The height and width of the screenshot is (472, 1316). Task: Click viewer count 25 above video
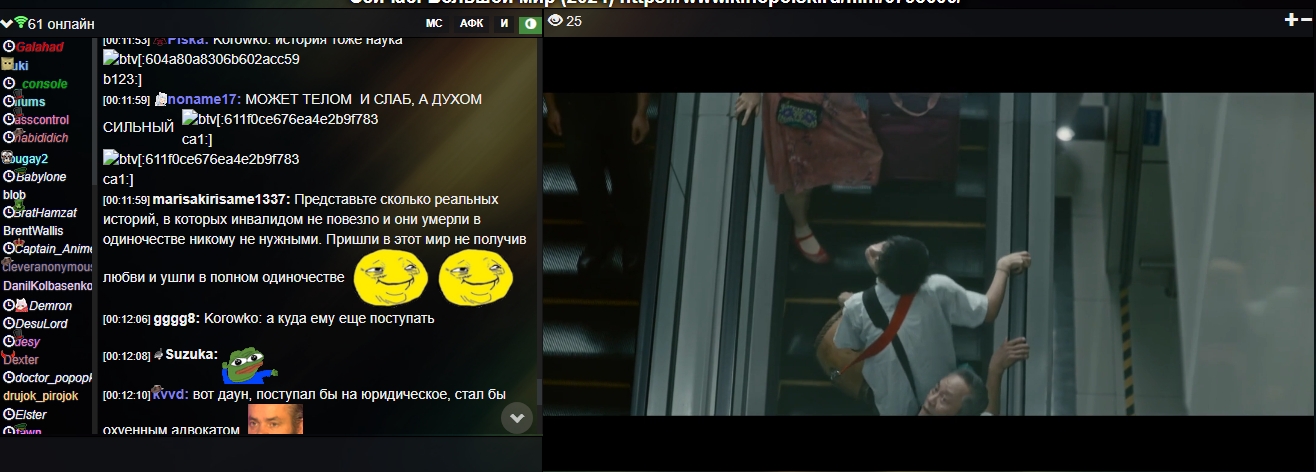coord(574,21)
